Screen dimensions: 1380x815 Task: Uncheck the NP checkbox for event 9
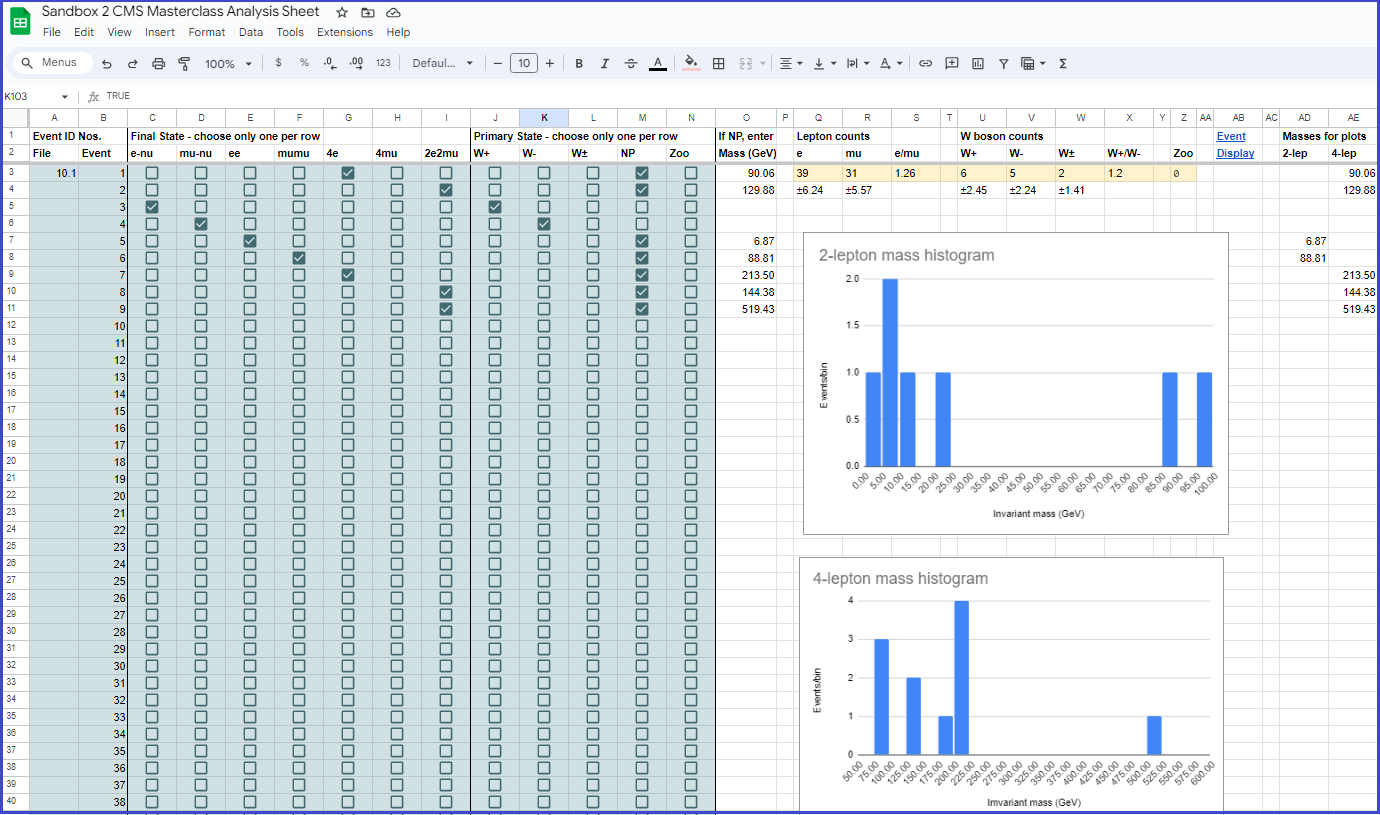(642, 309)
